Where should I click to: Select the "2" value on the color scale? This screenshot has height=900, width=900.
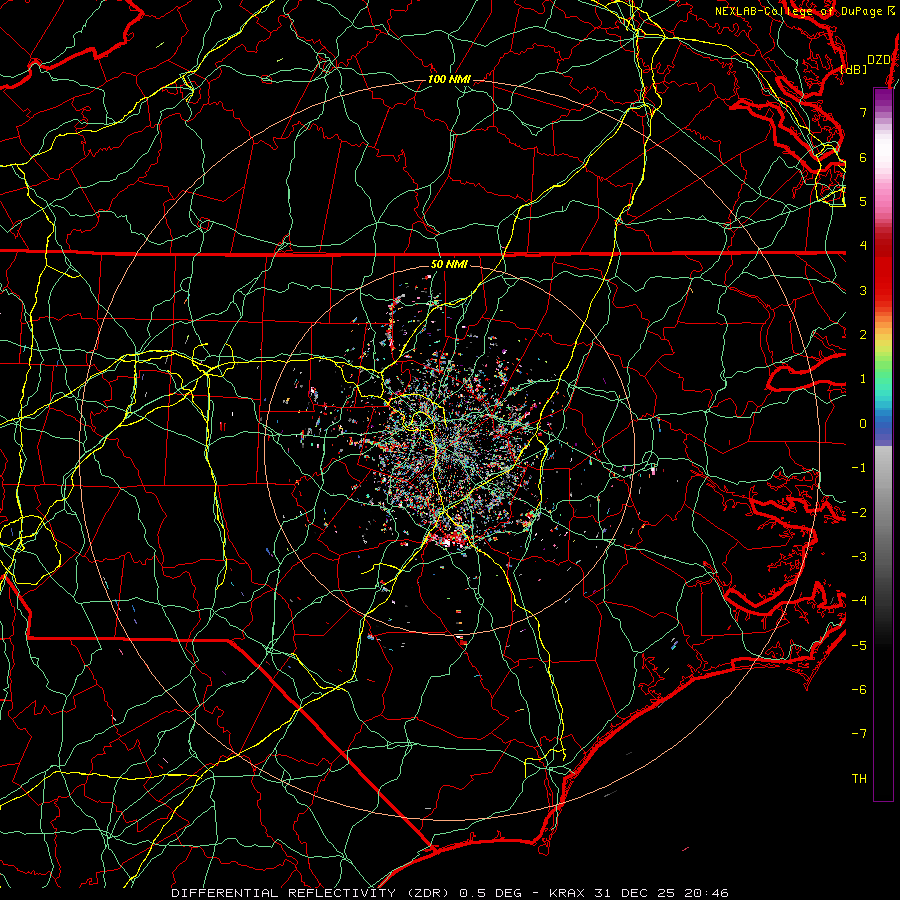(863, 335)
